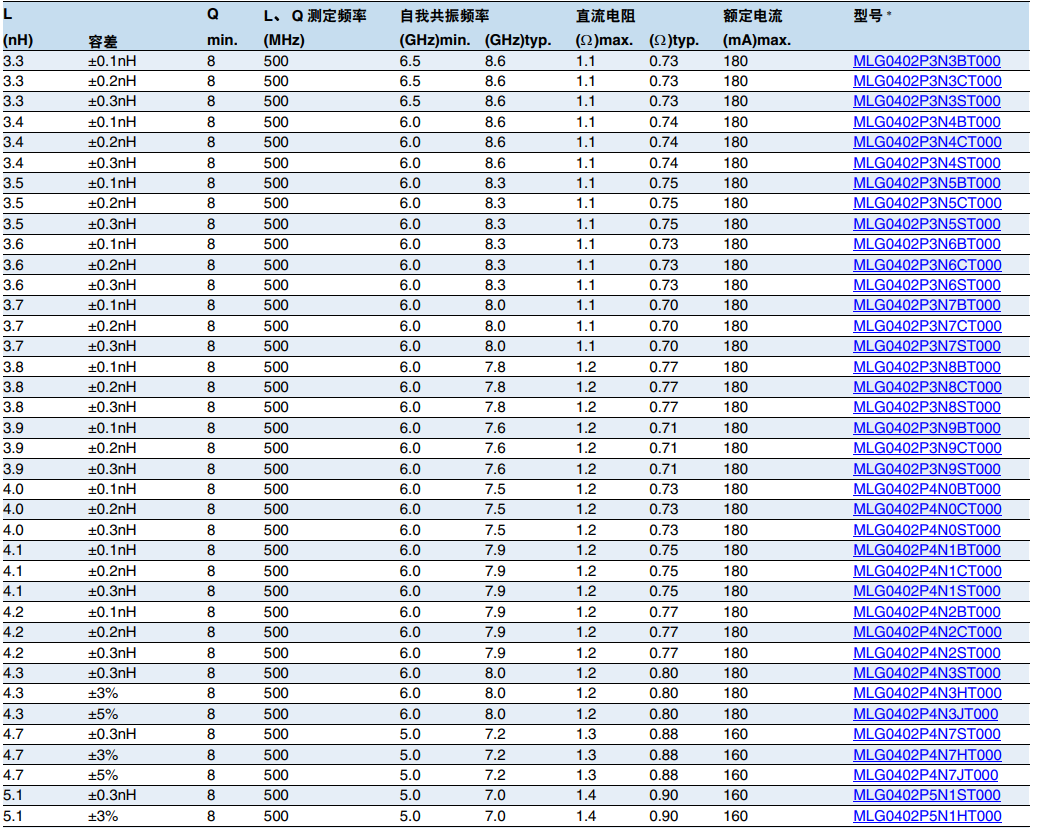The height and width of the screenshot is (828, 1037).
Task: Click part number MLG0402P3N6ST000
Action: [927, 285]
